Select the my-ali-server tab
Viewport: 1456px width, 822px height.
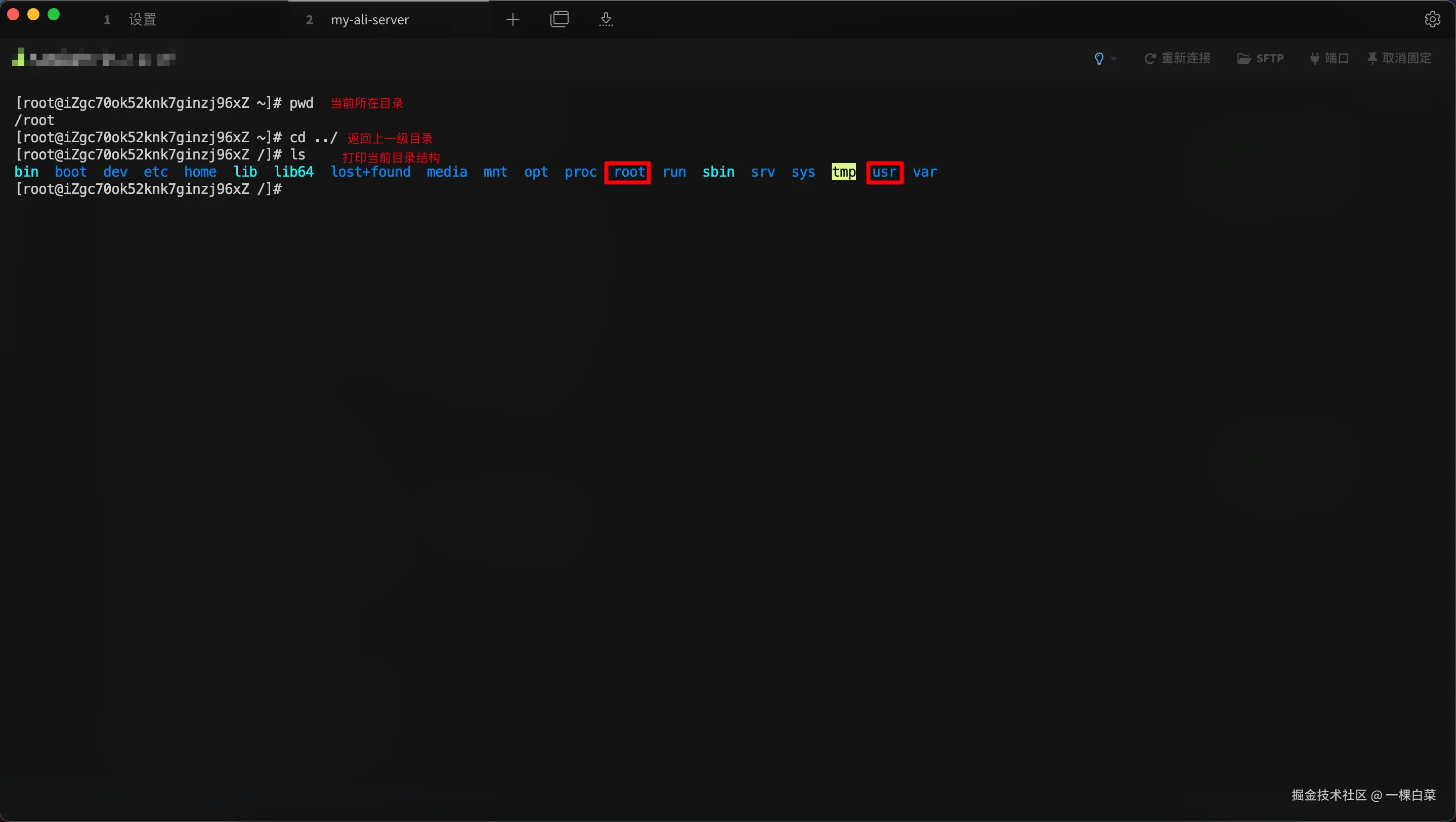370,20
